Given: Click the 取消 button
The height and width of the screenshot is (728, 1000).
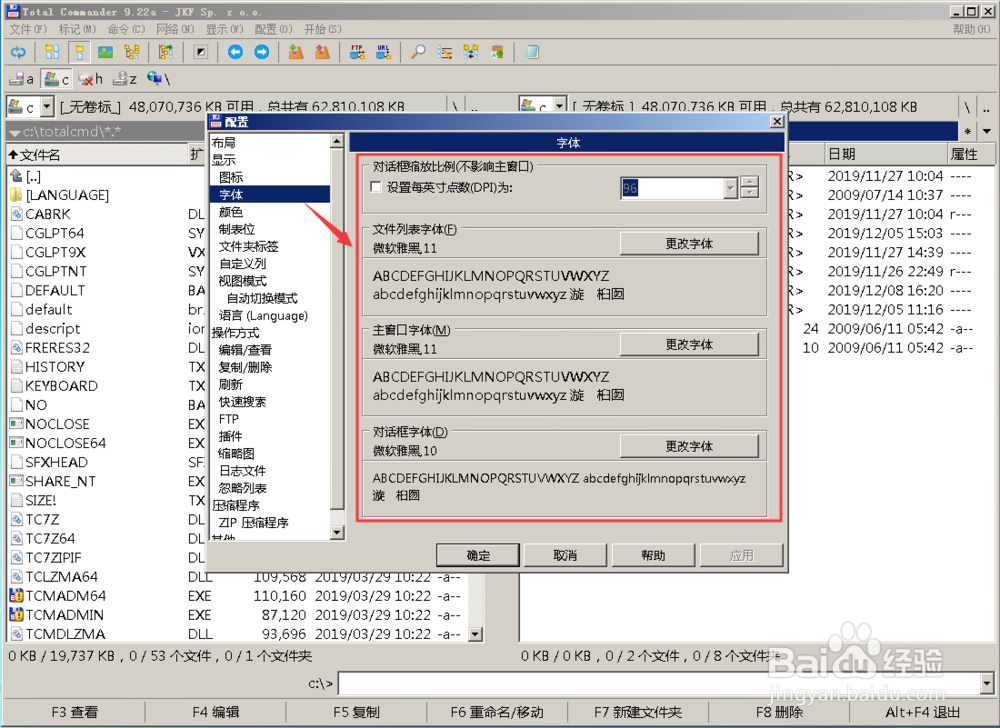Looking at the screenshot, I should (566, 555).
